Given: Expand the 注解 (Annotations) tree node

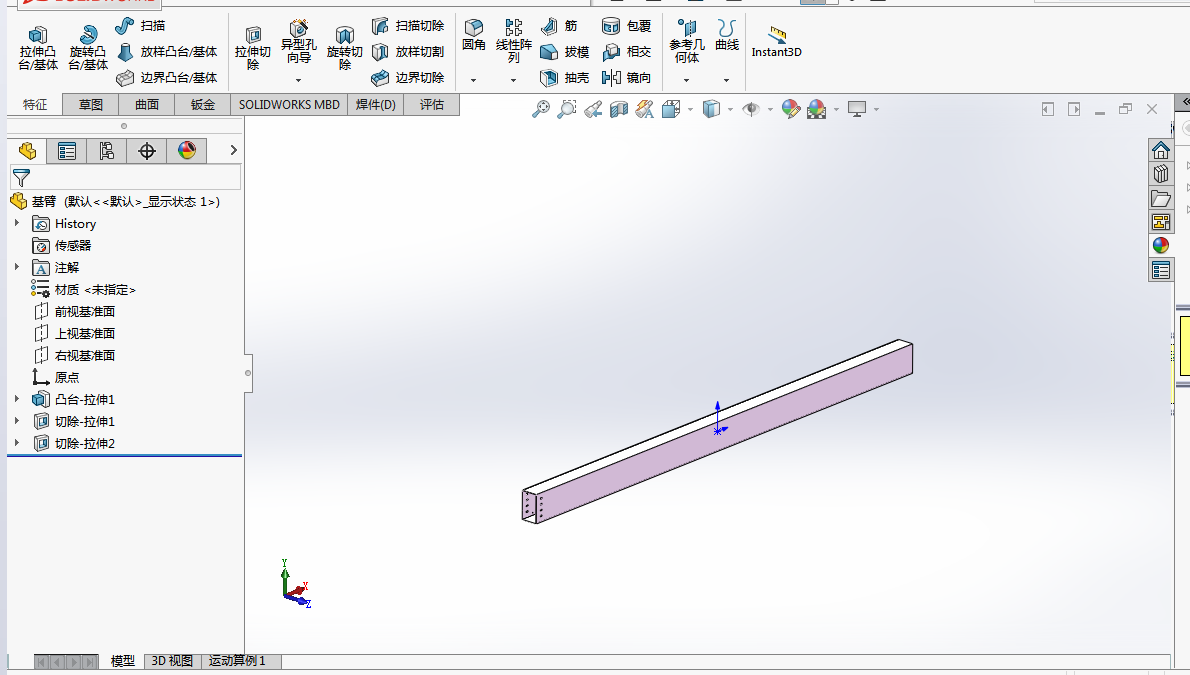Looking at the screenshot, I should click(x=17, y=267).
